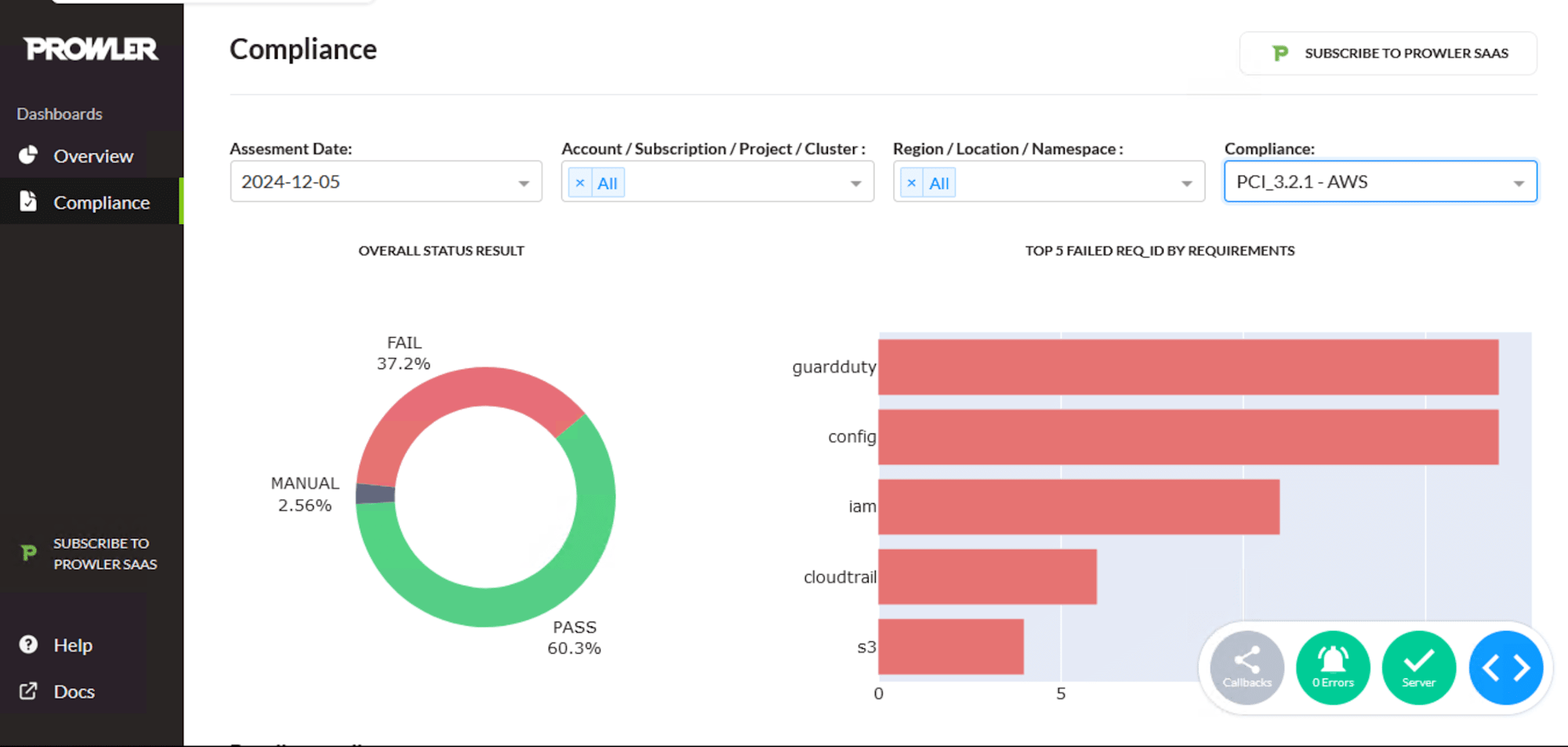Click the sidebar Prowler SaaS green P icon
The image size is (1568, 747).
point(29,553)
